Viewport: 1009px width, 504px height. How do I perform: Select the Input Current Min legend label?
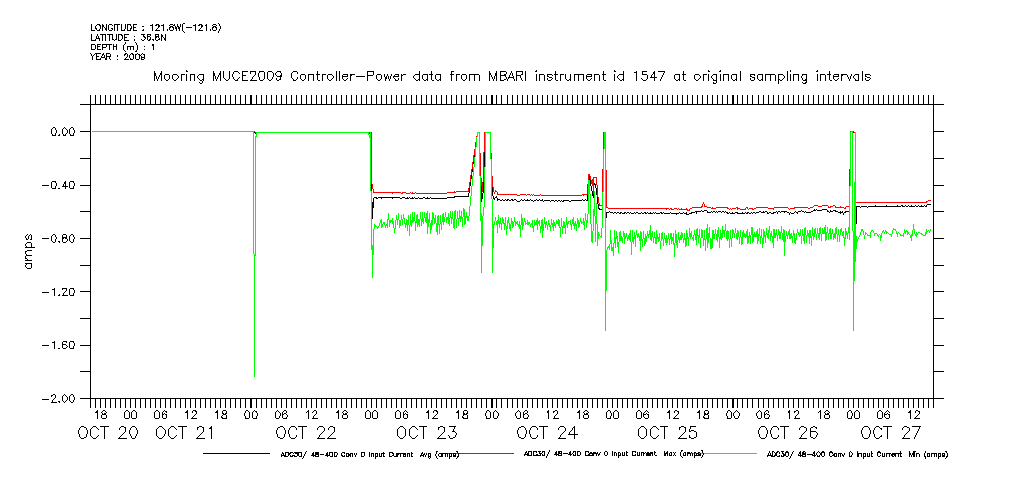[856, 454]
